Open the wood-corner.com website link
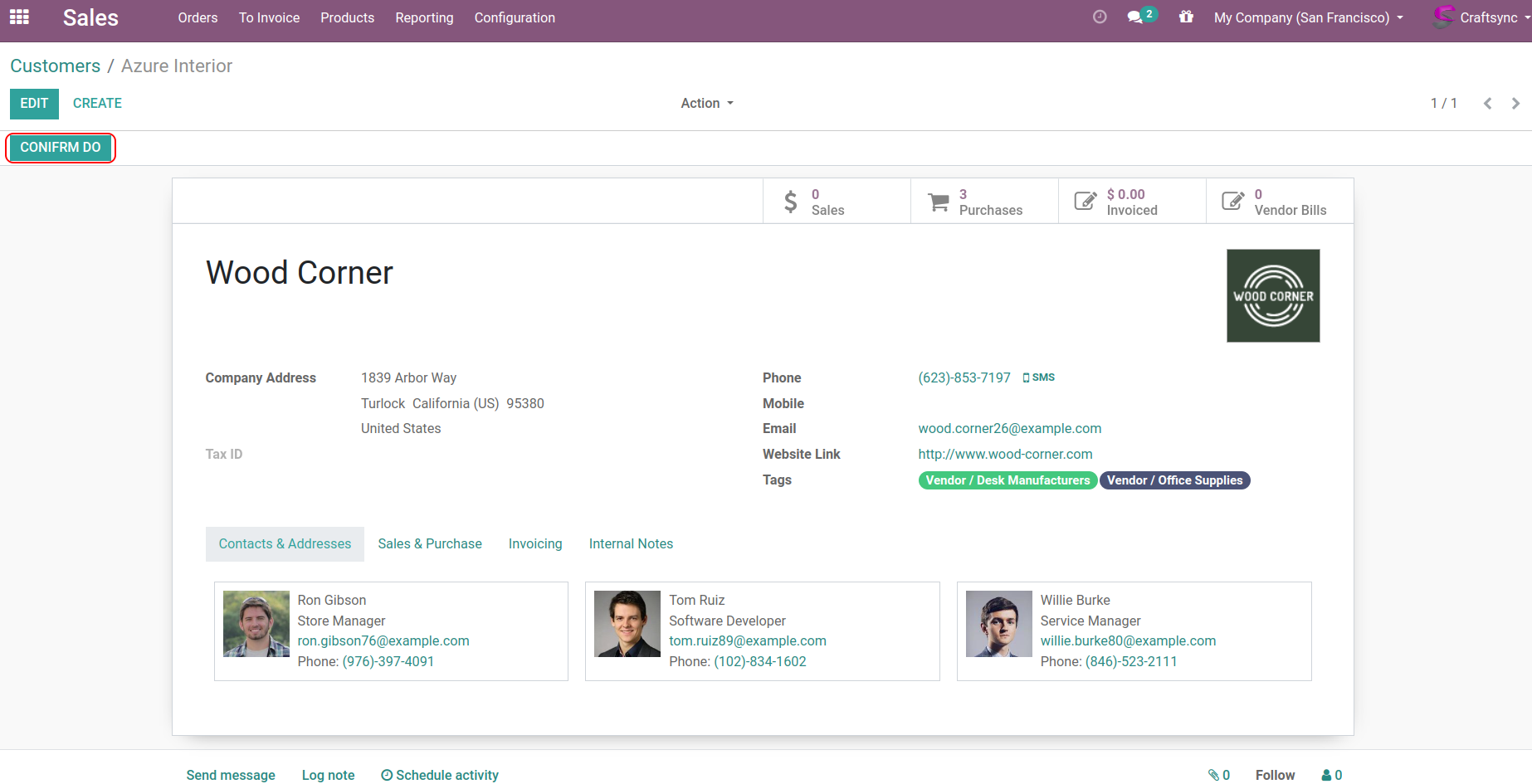Viewport: 1532px width, 784px height. coord(1005,455)
